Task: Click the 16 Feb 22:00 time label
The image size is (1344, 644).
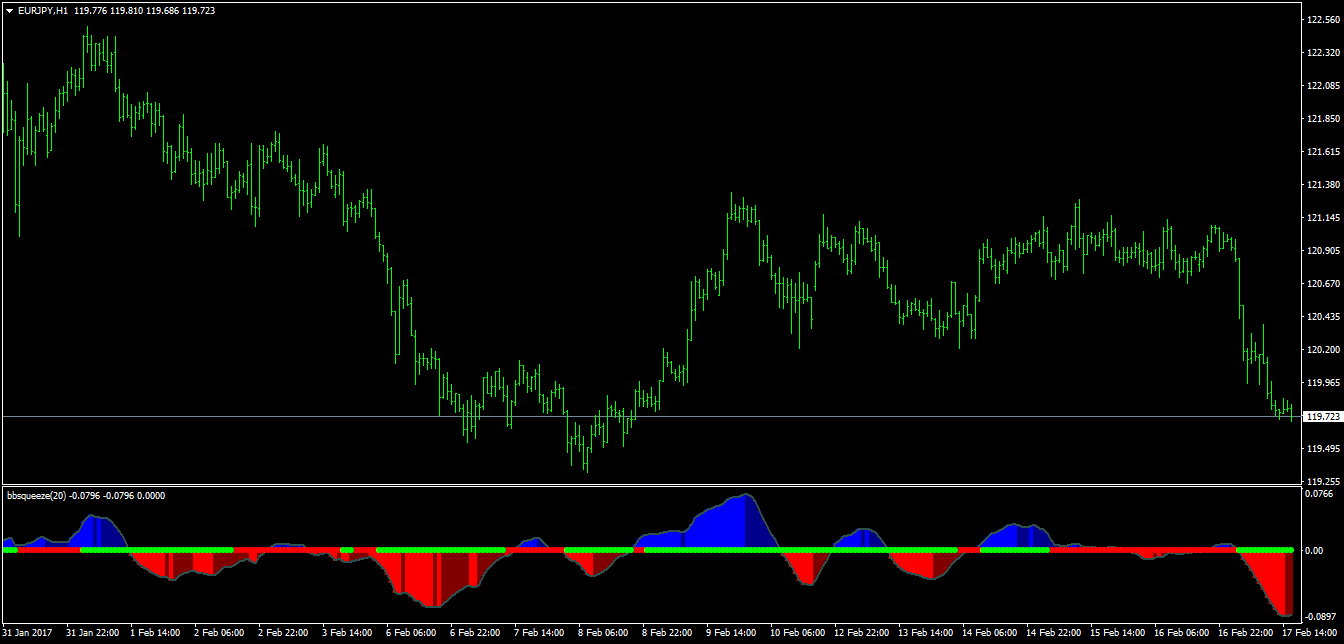Action: [1246, 634]
